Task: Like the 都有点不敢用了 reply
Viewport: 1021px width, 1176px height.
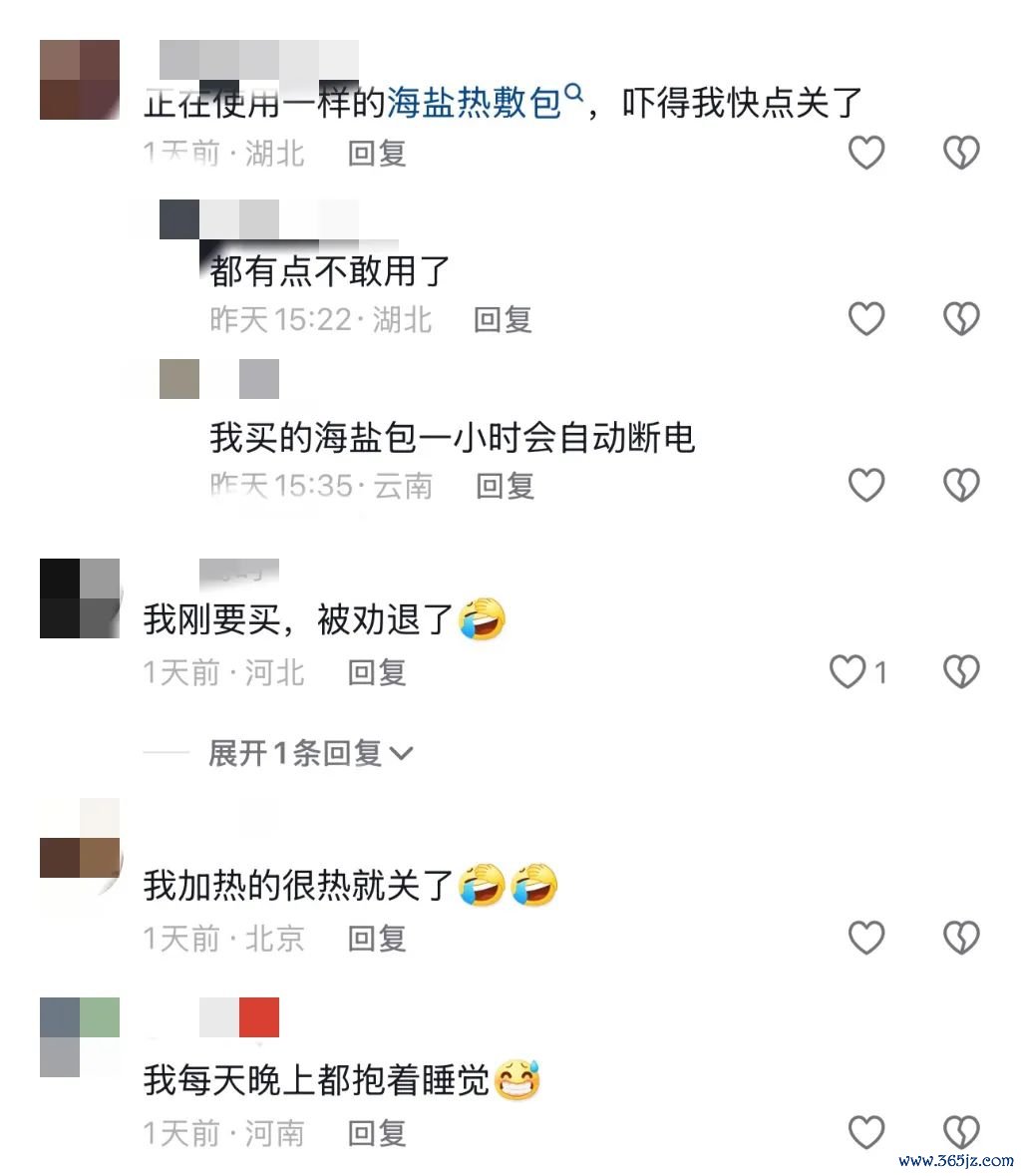Action: coord(865,319)
